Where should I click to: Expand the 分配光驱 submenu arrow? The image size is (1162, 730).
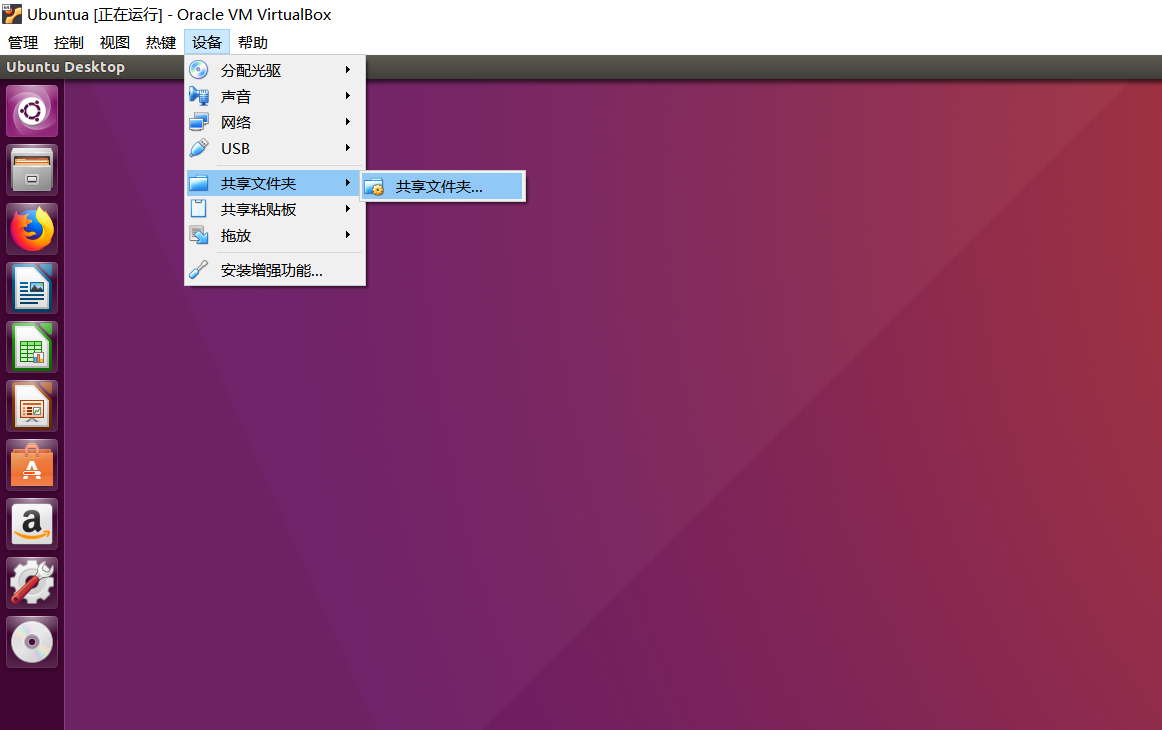[x=348, y=70]
